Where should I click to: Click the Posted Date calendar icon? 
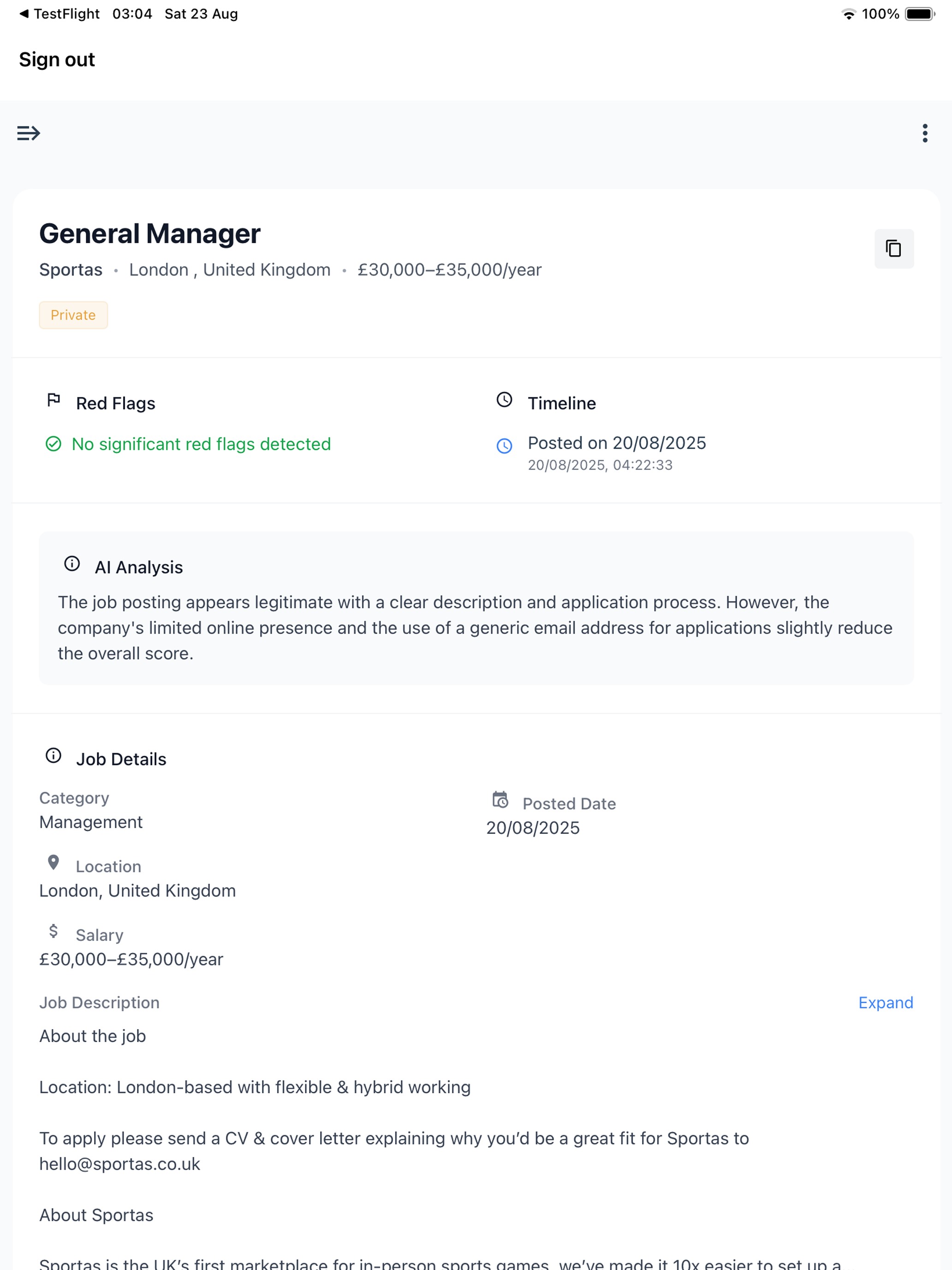point(500,799)
